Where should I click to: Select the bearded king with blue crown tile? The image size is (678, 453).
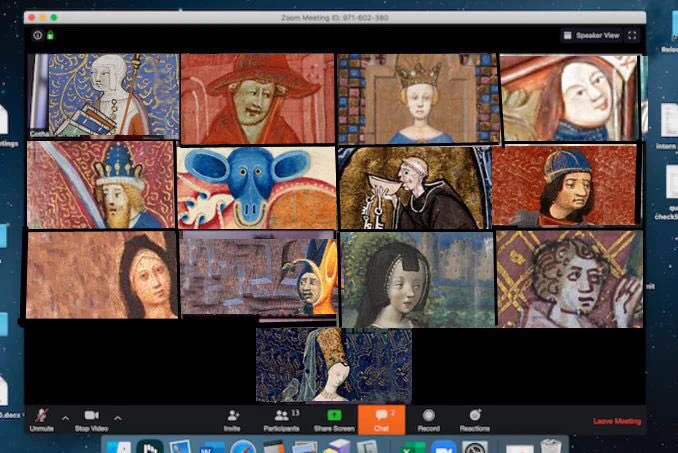point(101,185)
